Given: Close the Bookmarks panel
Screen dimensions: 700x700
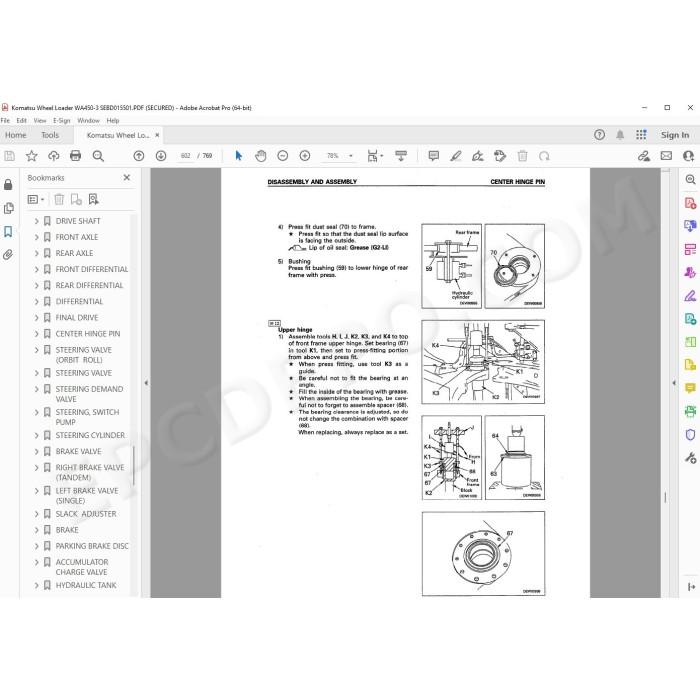Looking at the screenshot, I should coord(127,178).
